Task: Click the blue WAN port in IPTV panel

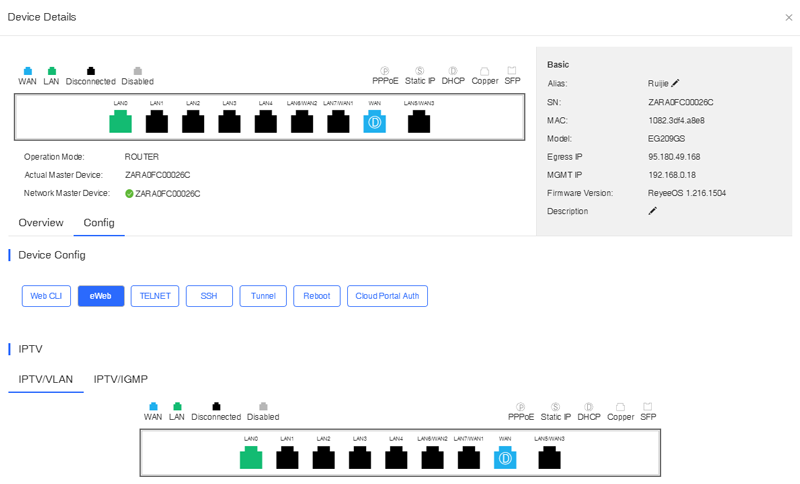Action: pyautogui.click(x=505, y=458)
